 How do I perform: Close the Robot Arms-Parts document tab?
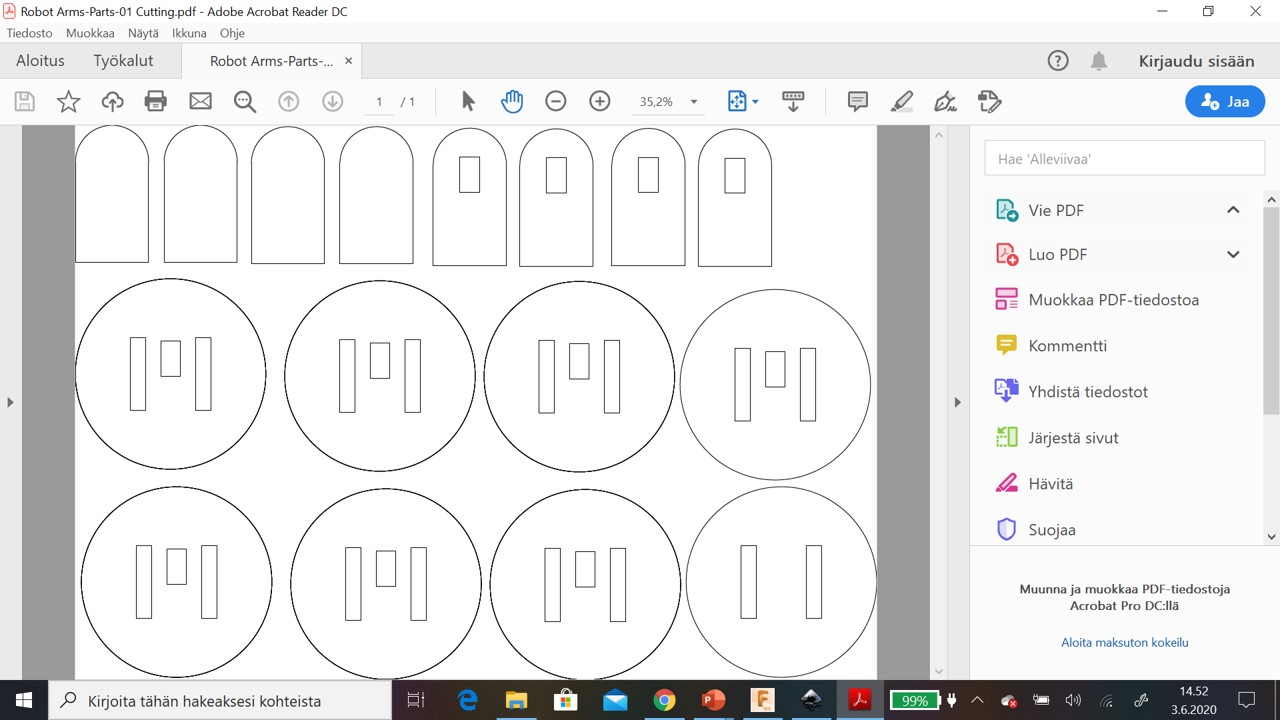[x=348, y=61]
